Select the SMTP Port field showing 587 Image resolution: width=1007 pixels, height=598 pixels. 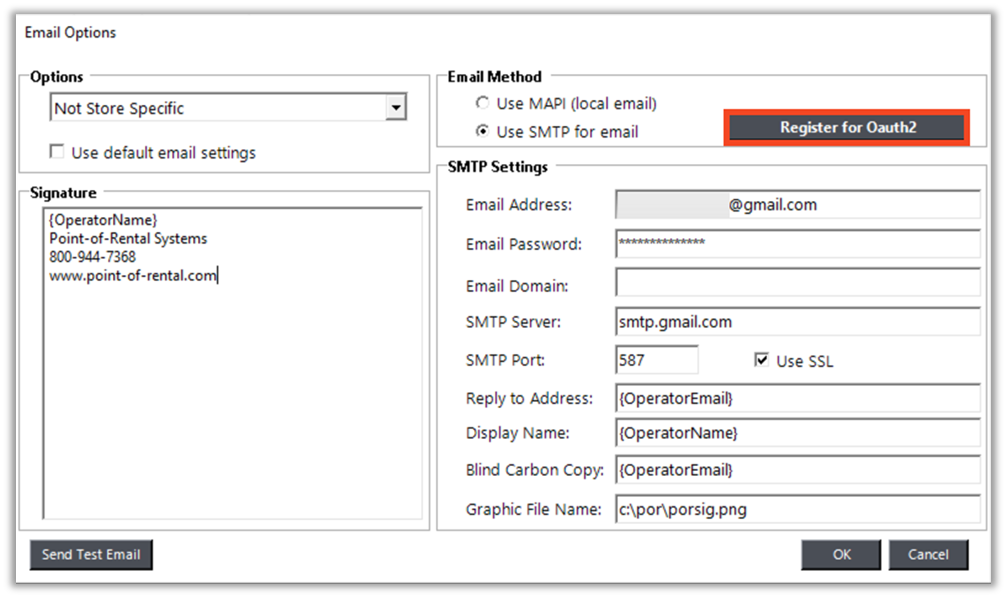[656, 360]
